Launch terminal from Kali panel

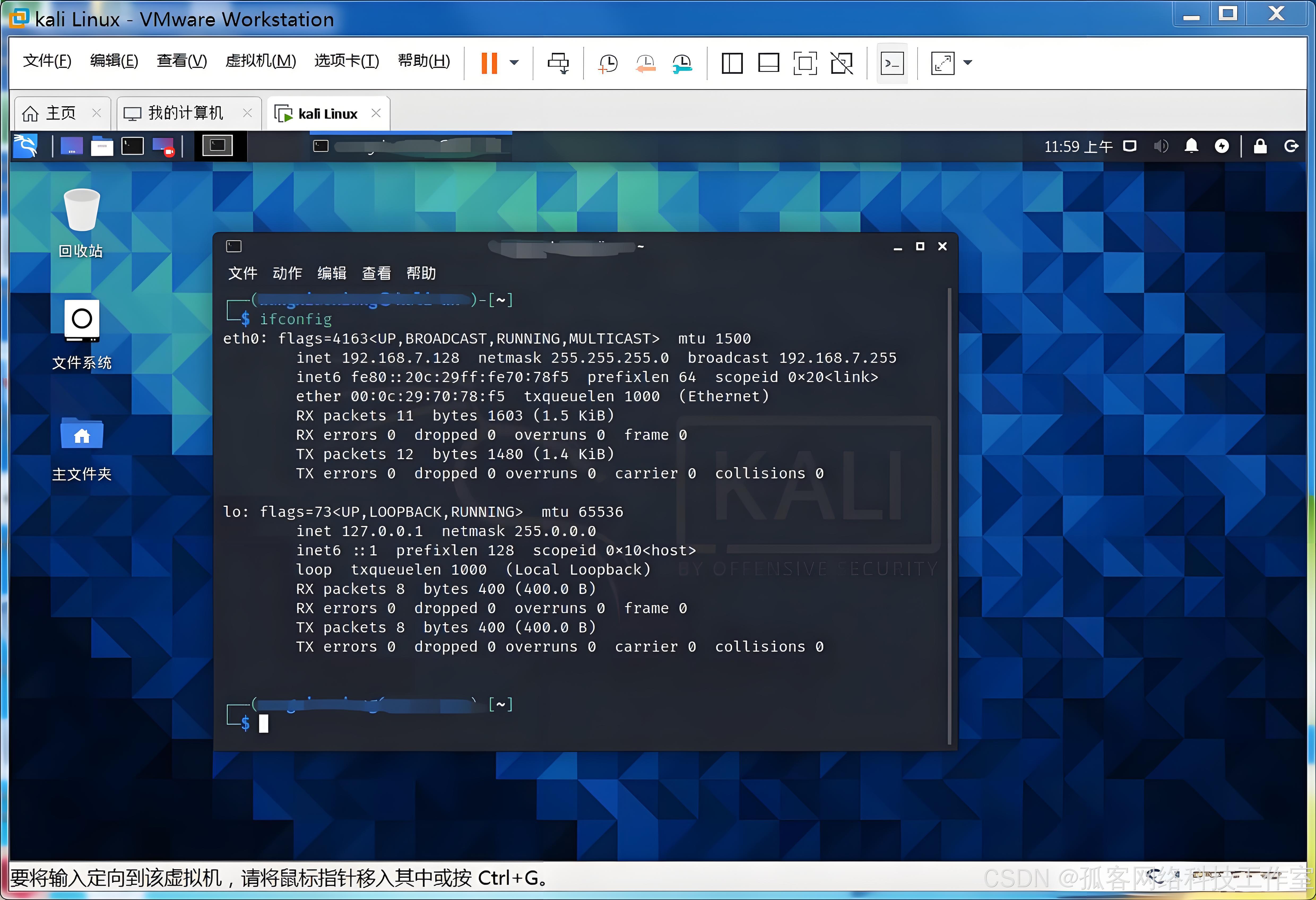coord(132,146)
